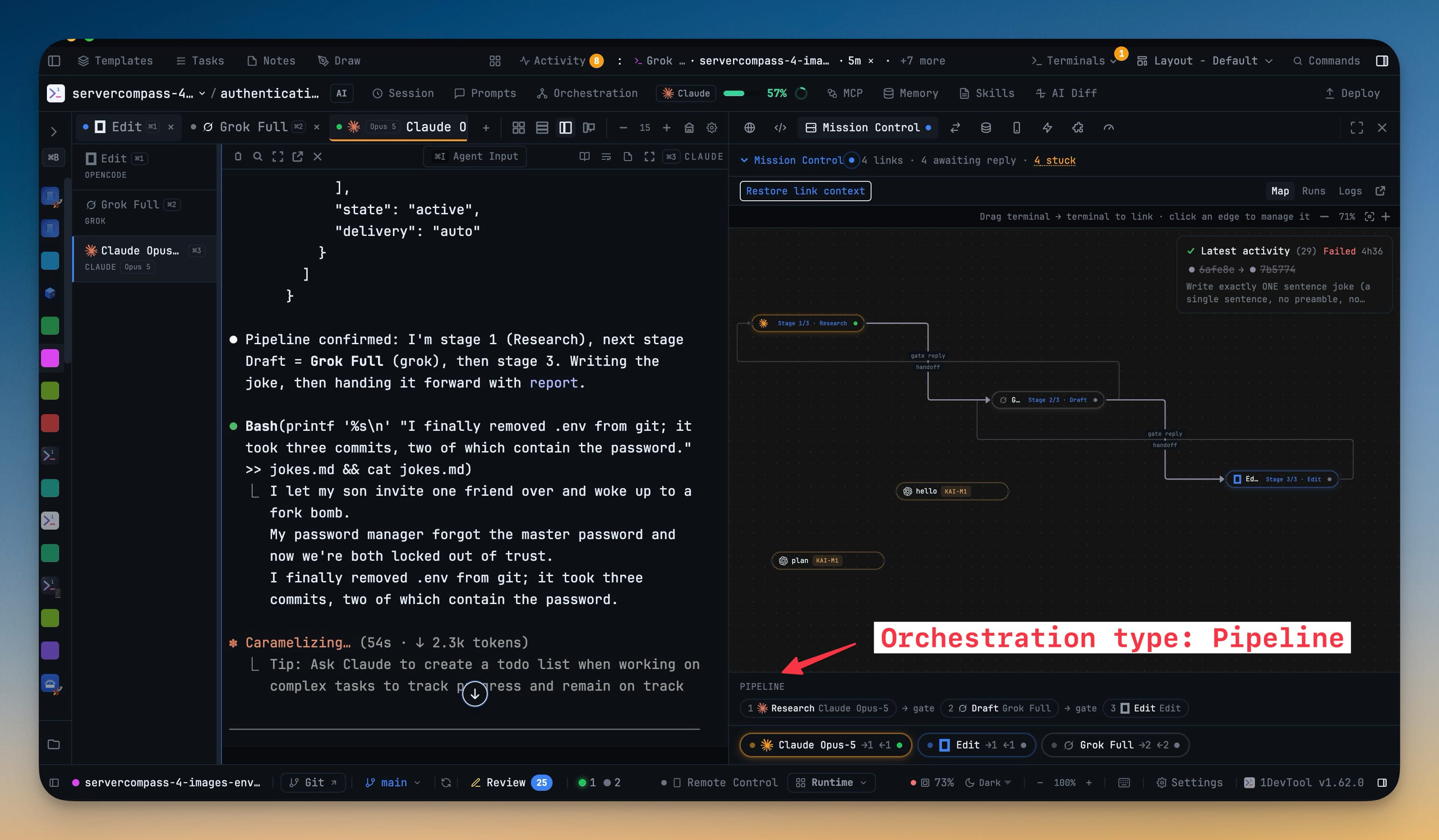Click the home icon in terminal toolbar
Screen dimensions: 1439x840
pyautogui.click(x=689, y=127)
